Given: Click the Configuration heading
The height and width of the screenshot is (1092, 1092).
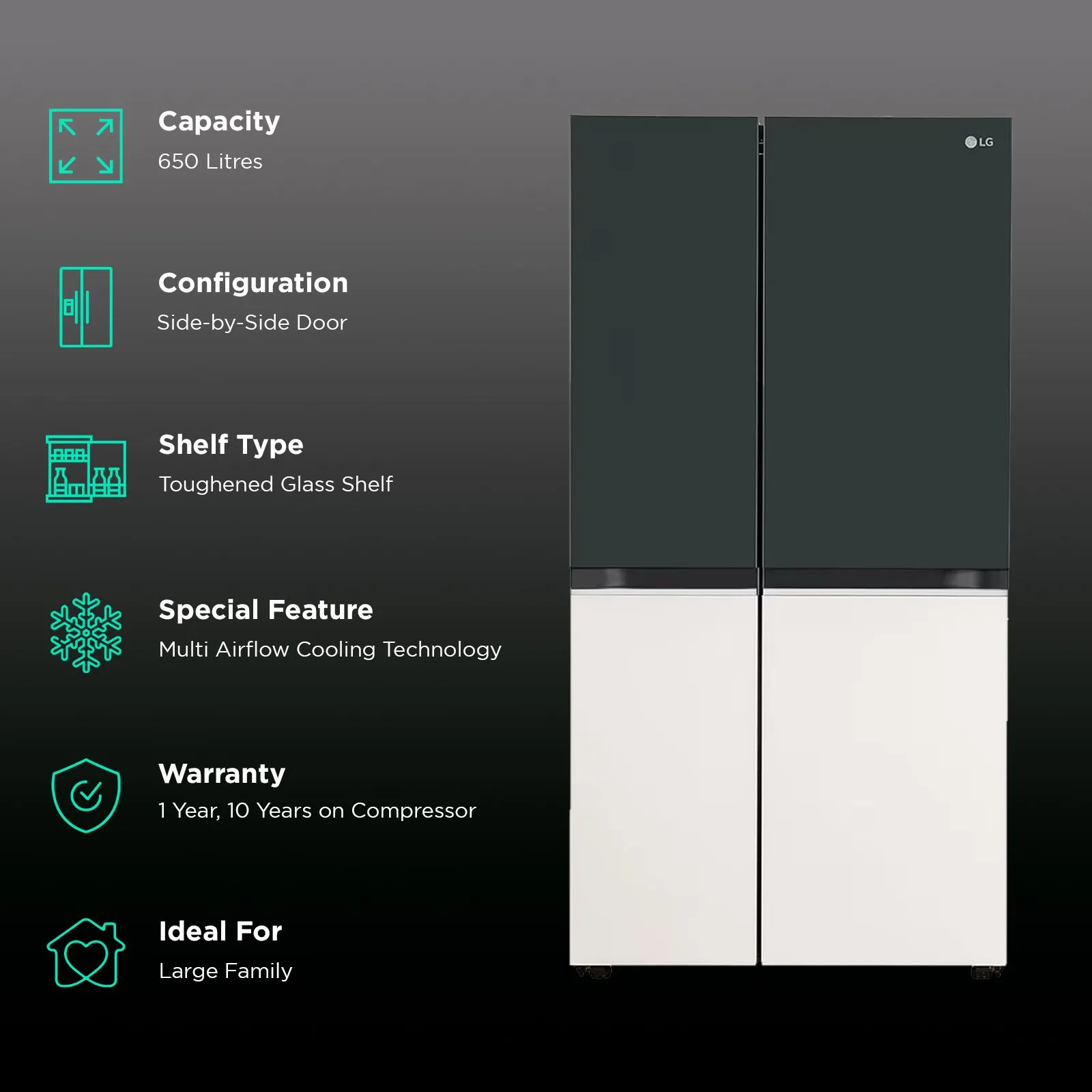Looking at the screenshot, I should coord(253,283).
